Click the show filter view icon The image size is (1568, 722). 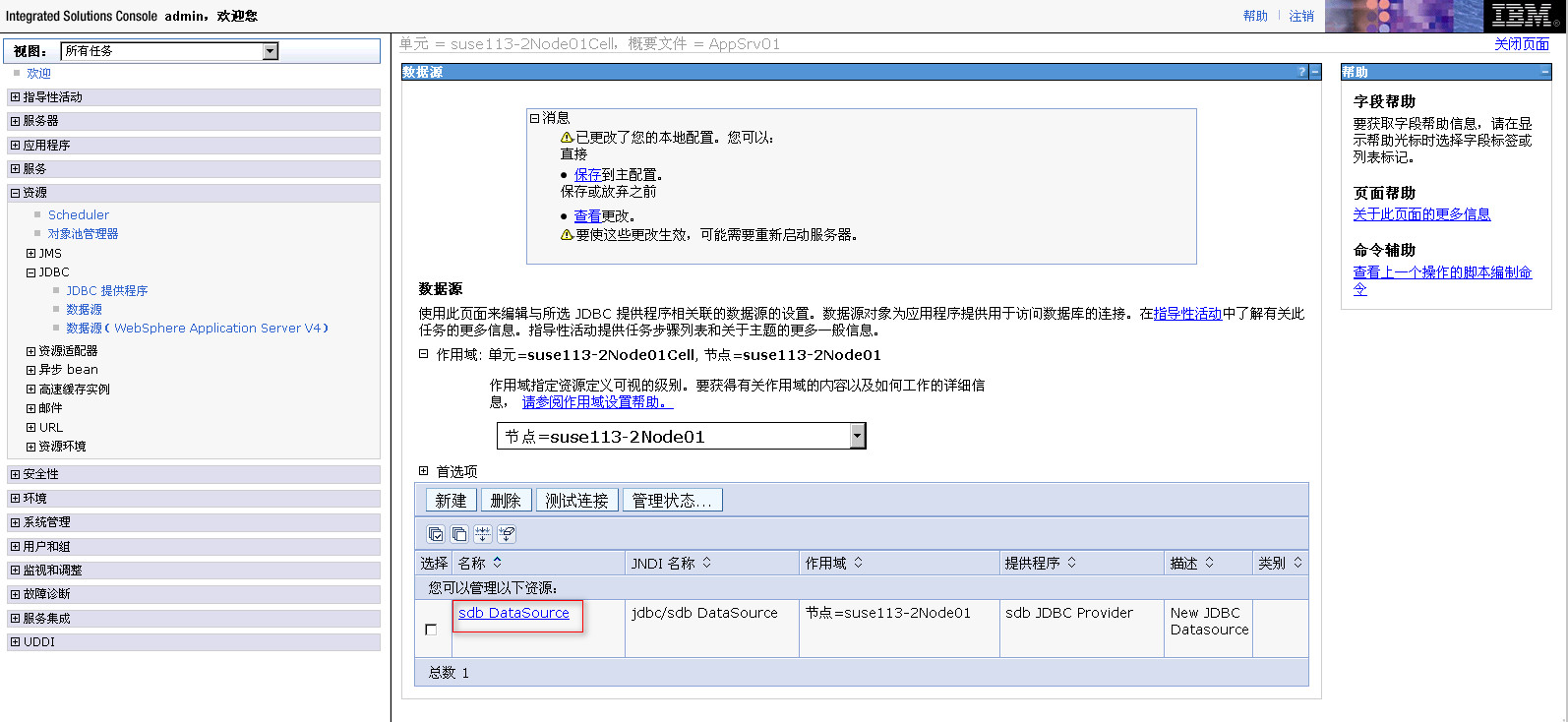483,534
